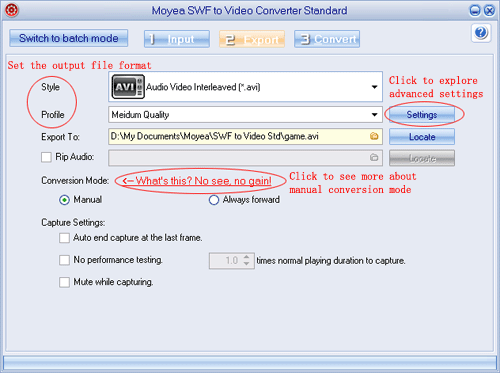Click 'times normal playing duration to capture' text

point(331,261)
